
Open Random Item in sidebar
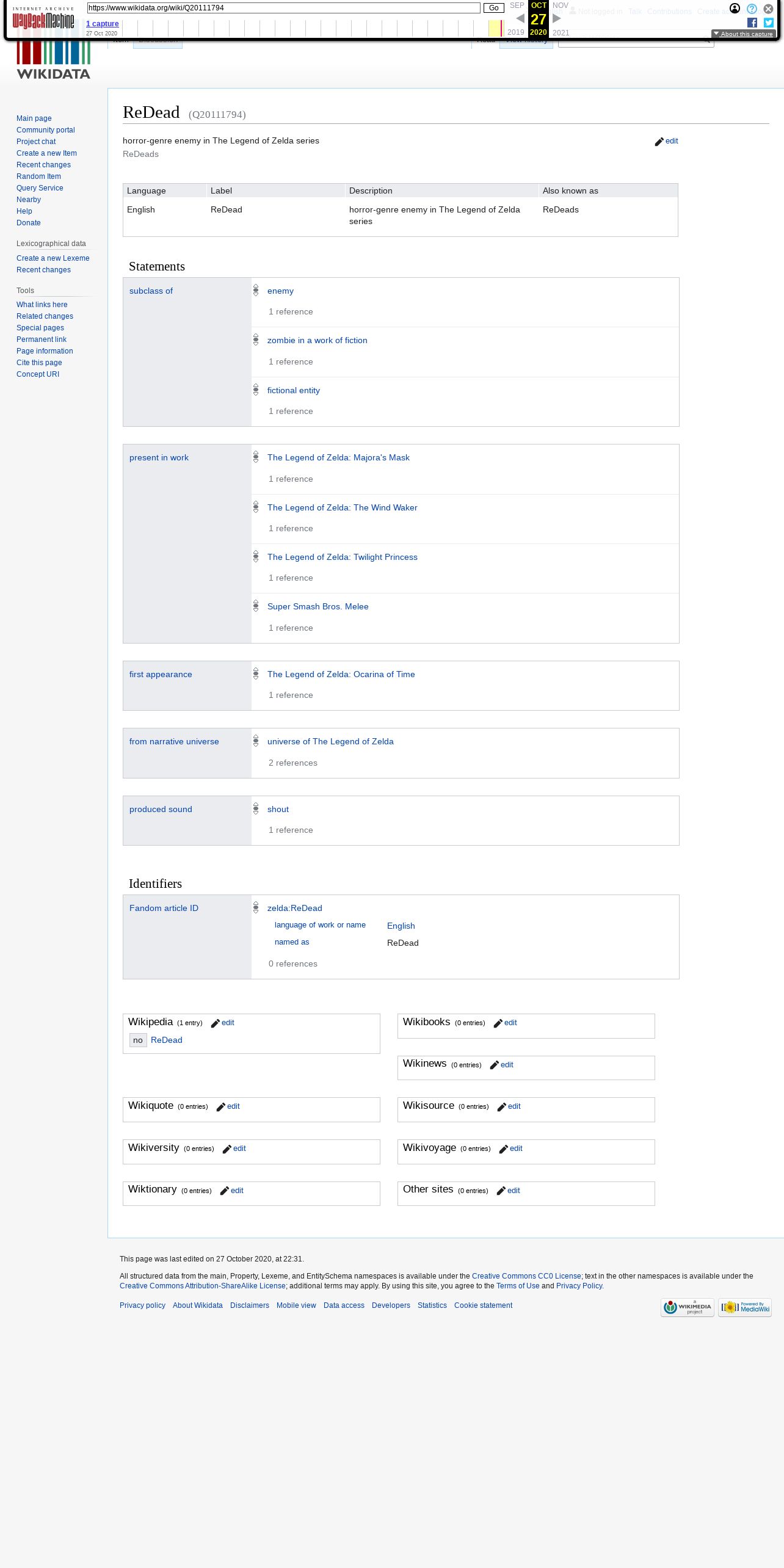38,176
